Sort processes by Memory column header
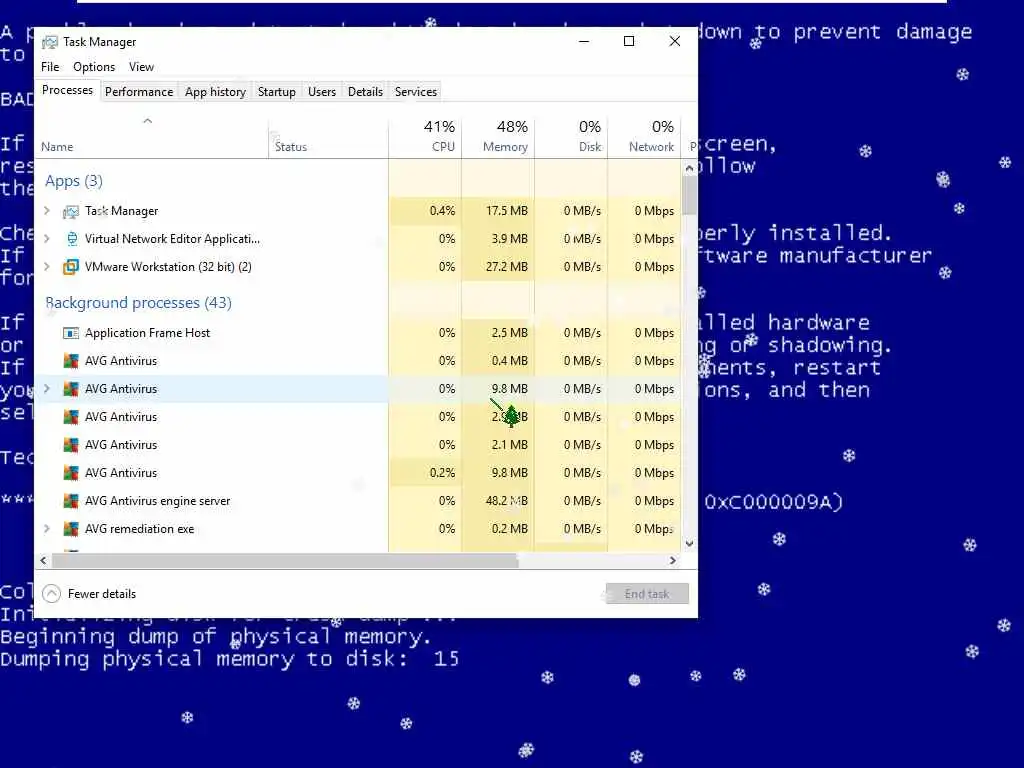 498,137
